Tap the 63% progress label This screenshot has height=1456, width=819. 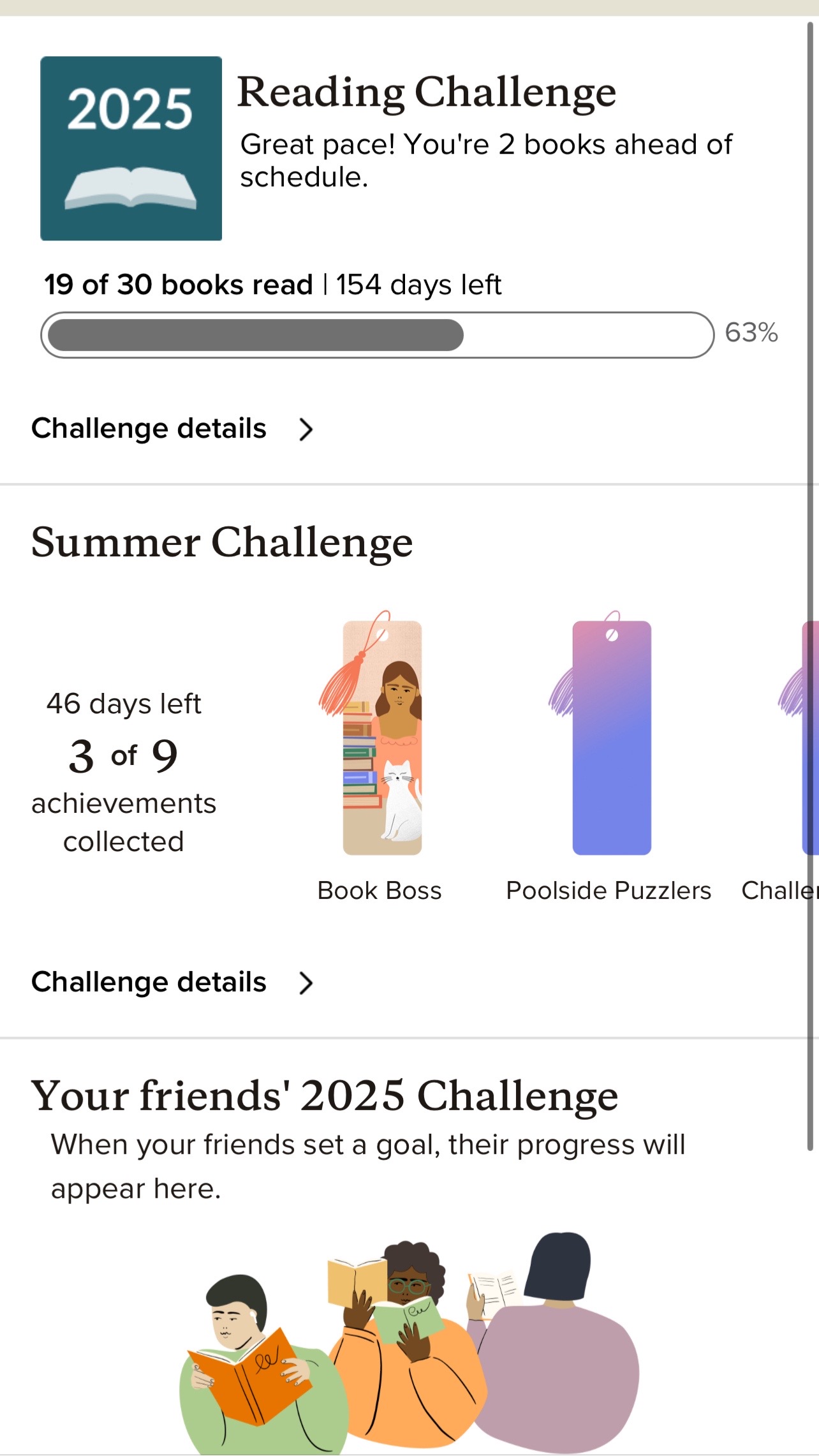point(751,332)
